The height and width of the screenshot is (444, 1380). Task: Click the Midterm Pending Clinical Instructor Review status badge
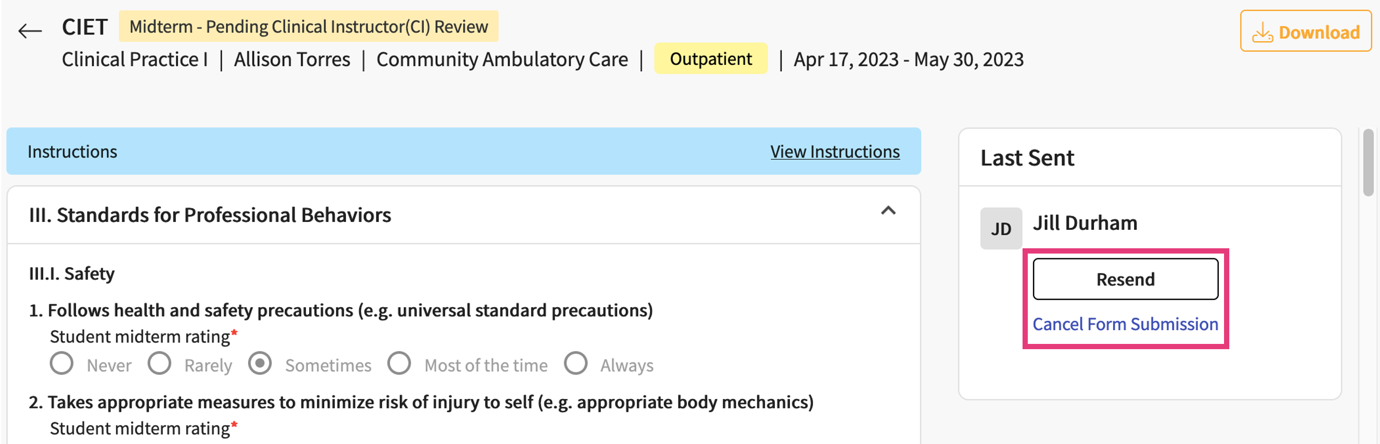coord(308,27)
